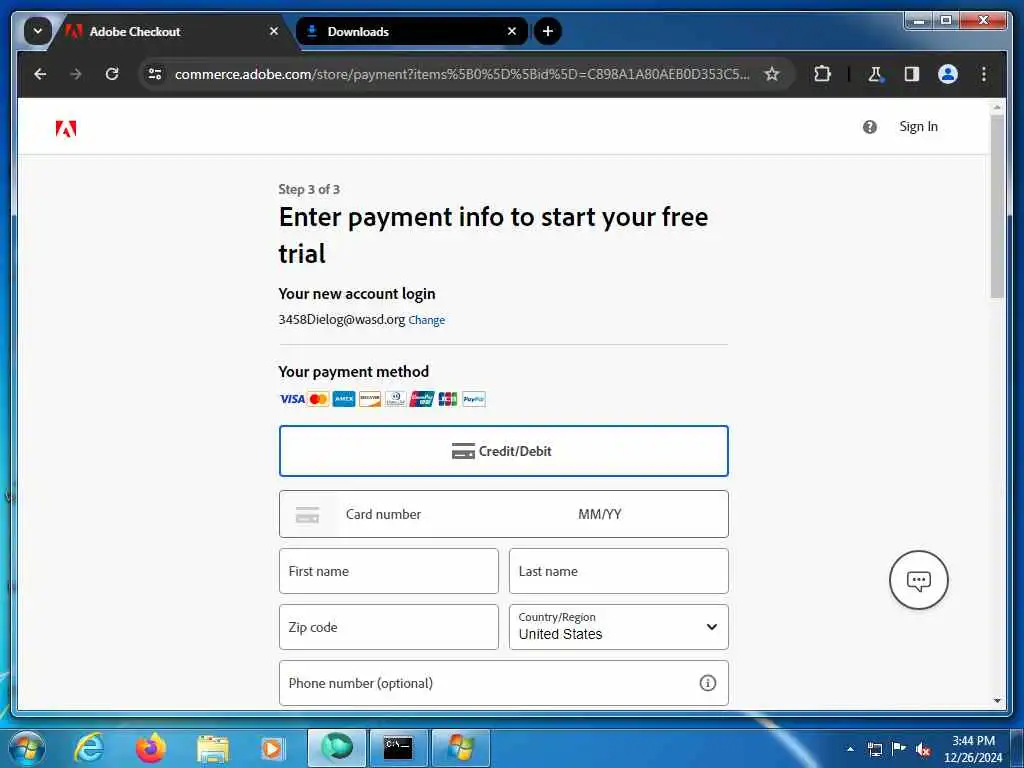
Task: Click the scrollbar down arrow
Action: click(997, 701)
